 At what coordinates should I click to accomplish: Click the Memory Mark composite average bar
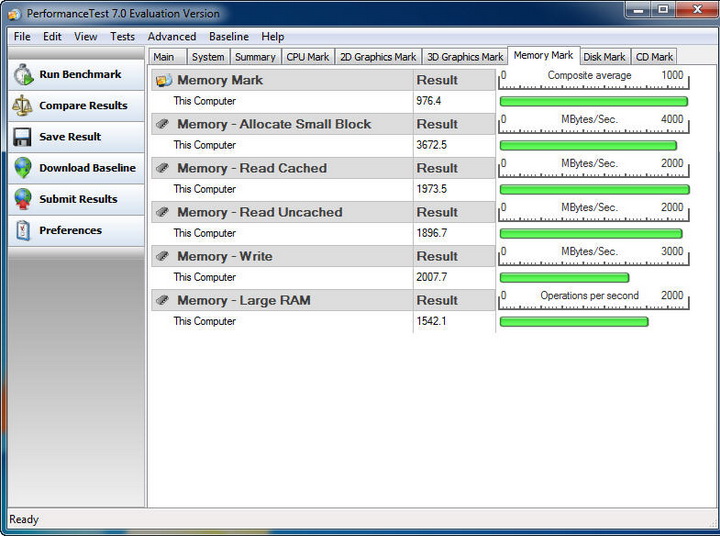[x=594, y=102]
